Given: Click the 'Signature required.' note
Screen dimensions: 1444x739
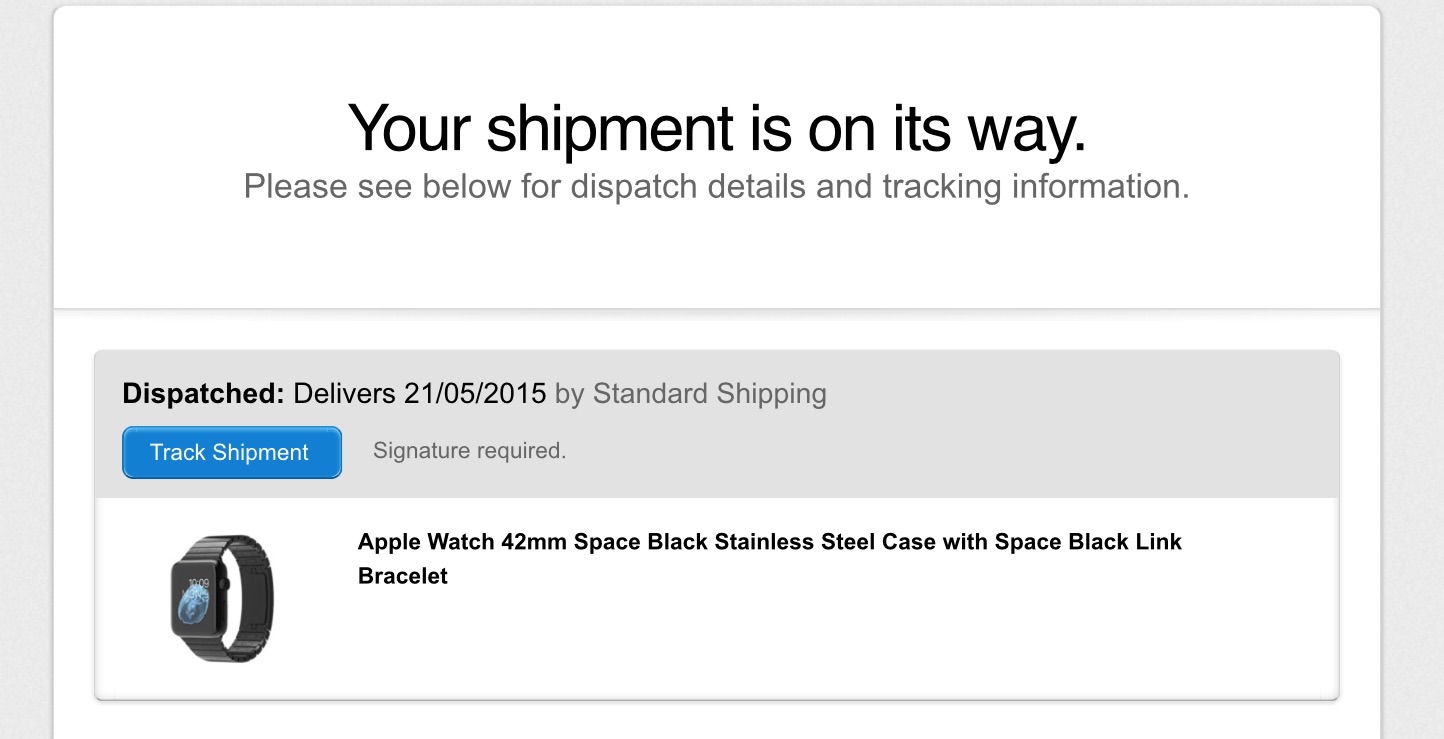Looking at the screenshot, I should tap(469, 451).
